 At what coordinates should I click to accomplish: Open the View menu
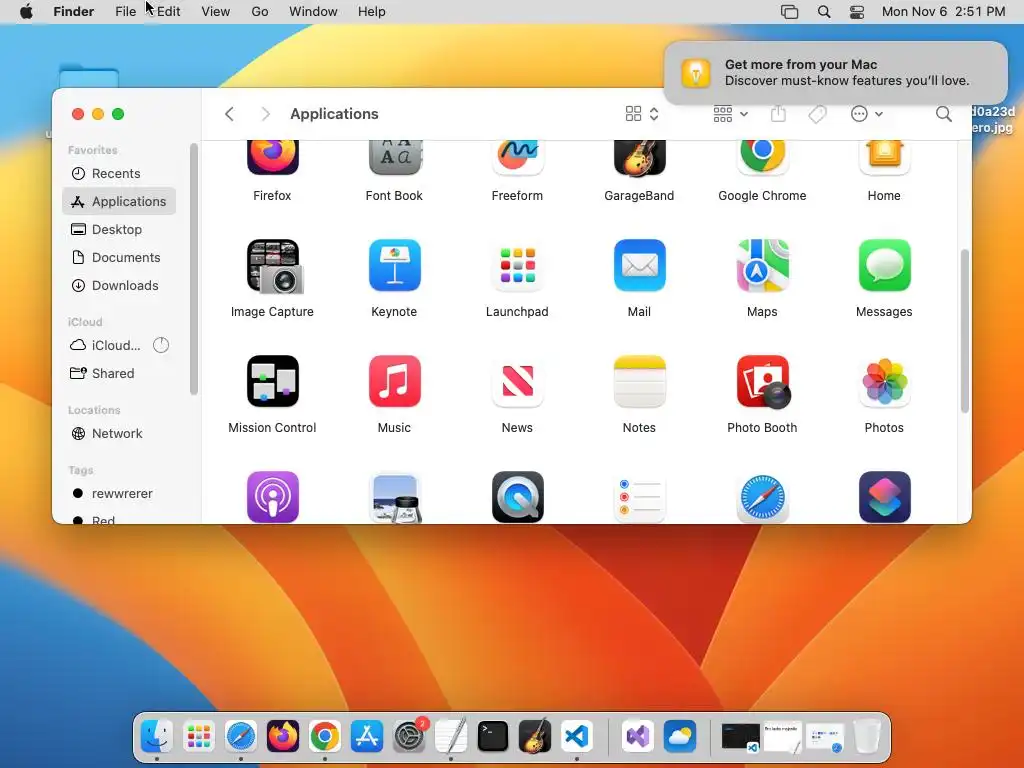point(216,12)
